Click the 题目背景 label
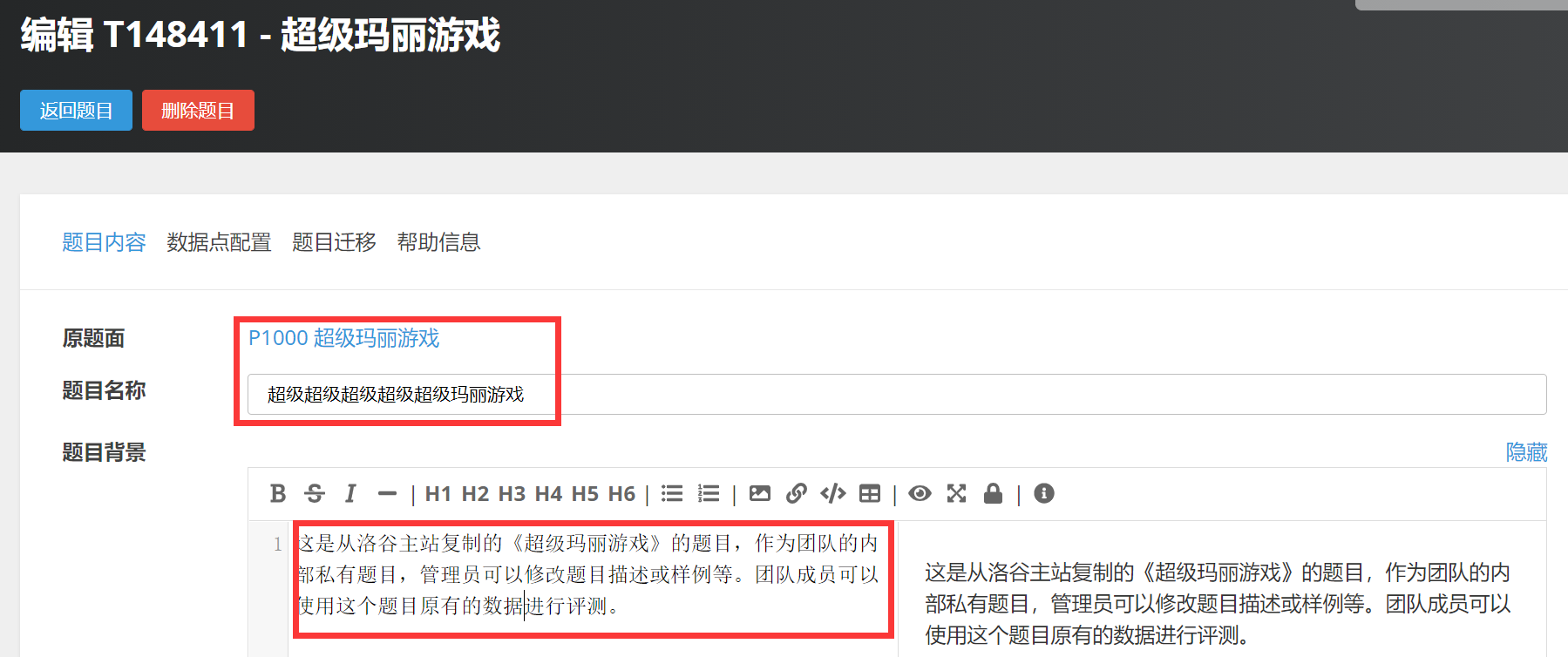The width and height of the screenshot is (1568, 657). [104, 452]
